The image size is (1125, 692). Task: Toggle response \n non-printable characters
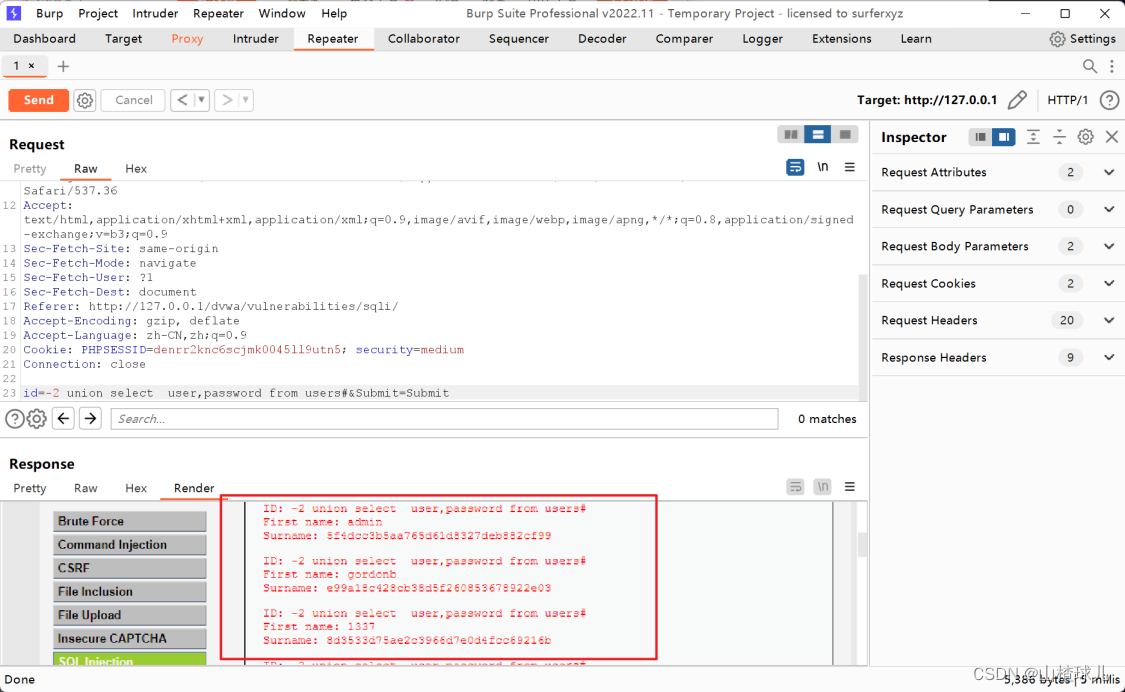tap(822, 487)
